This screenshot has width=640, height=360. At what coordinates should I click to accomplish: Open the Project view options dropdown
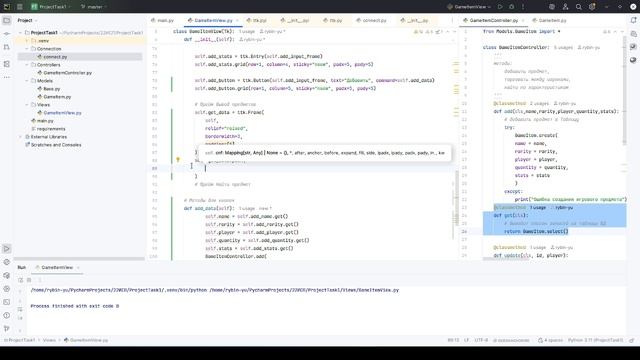click(x=27, y=20)
